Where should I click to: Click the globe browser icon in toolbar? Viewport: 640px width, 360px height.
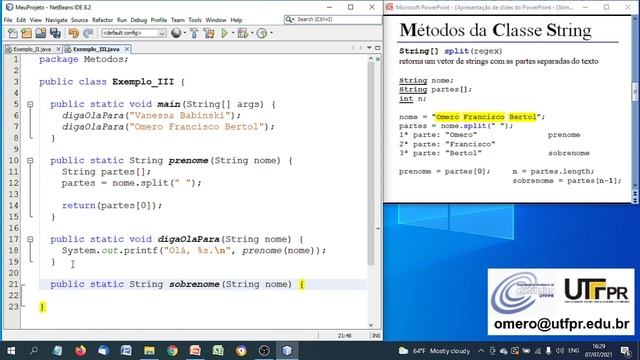(176, 33)
